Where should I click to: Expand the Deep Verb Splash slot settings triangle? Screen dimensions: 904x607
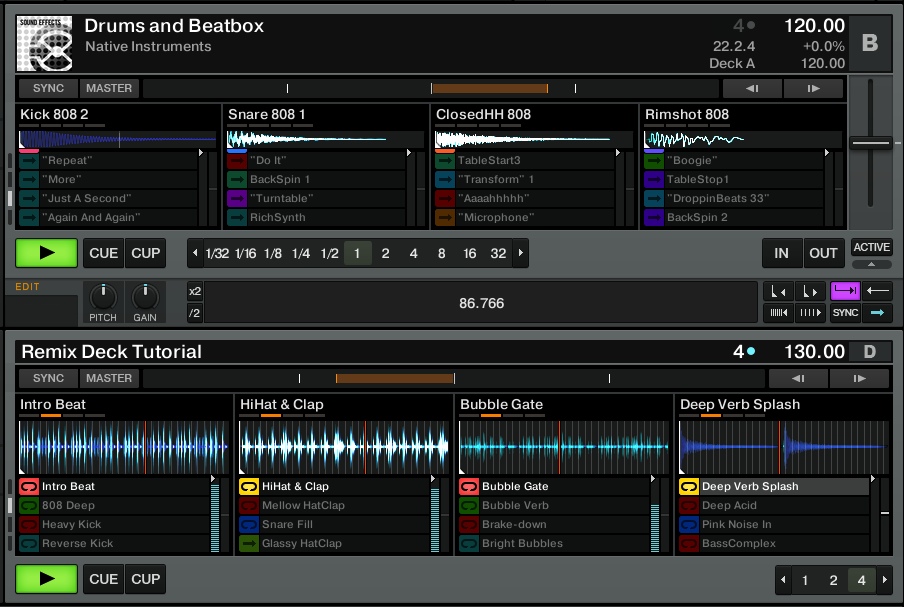coord(872,478)
